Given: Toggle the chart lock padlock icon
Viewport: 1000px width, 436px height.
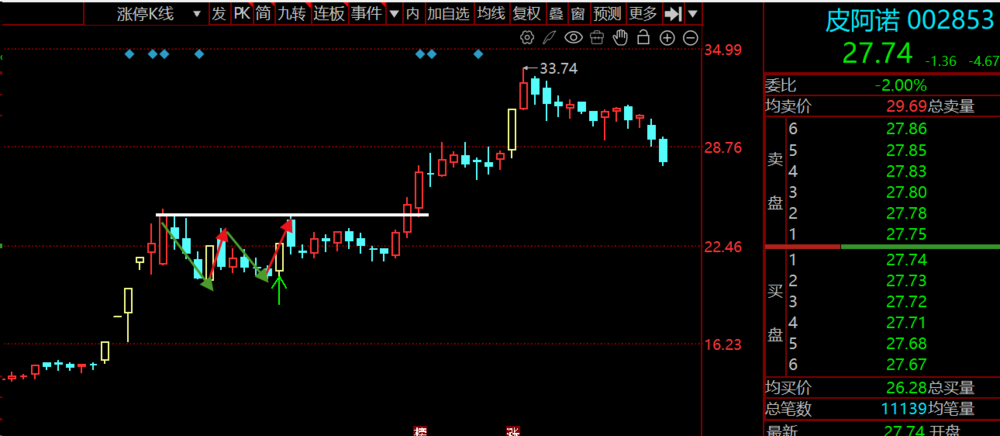Looking at the screenshot, I should 645,38.
